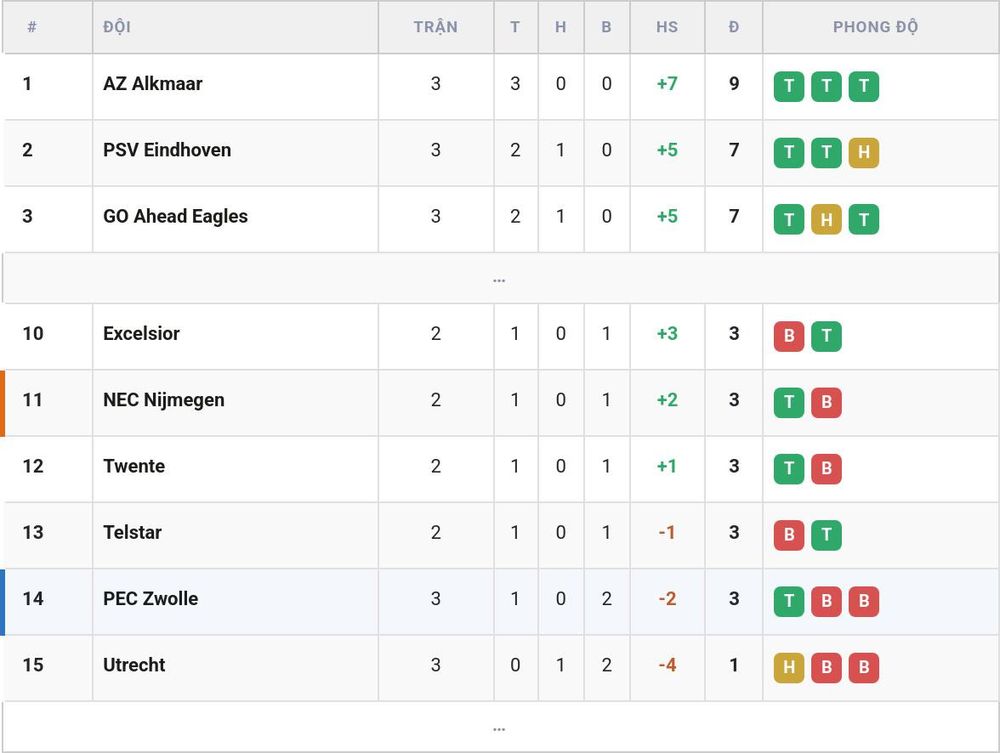
Task: Click PEC Zwolle's last red B badge
Action: tap(864, 601)
